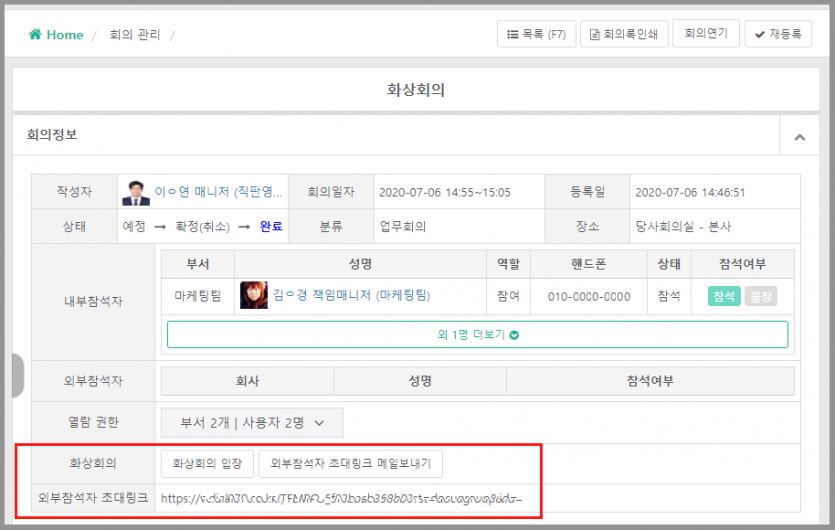Click the 재등록 button
Image resolution: width=835 pixels, height=530 pixels.
(778, 34)
